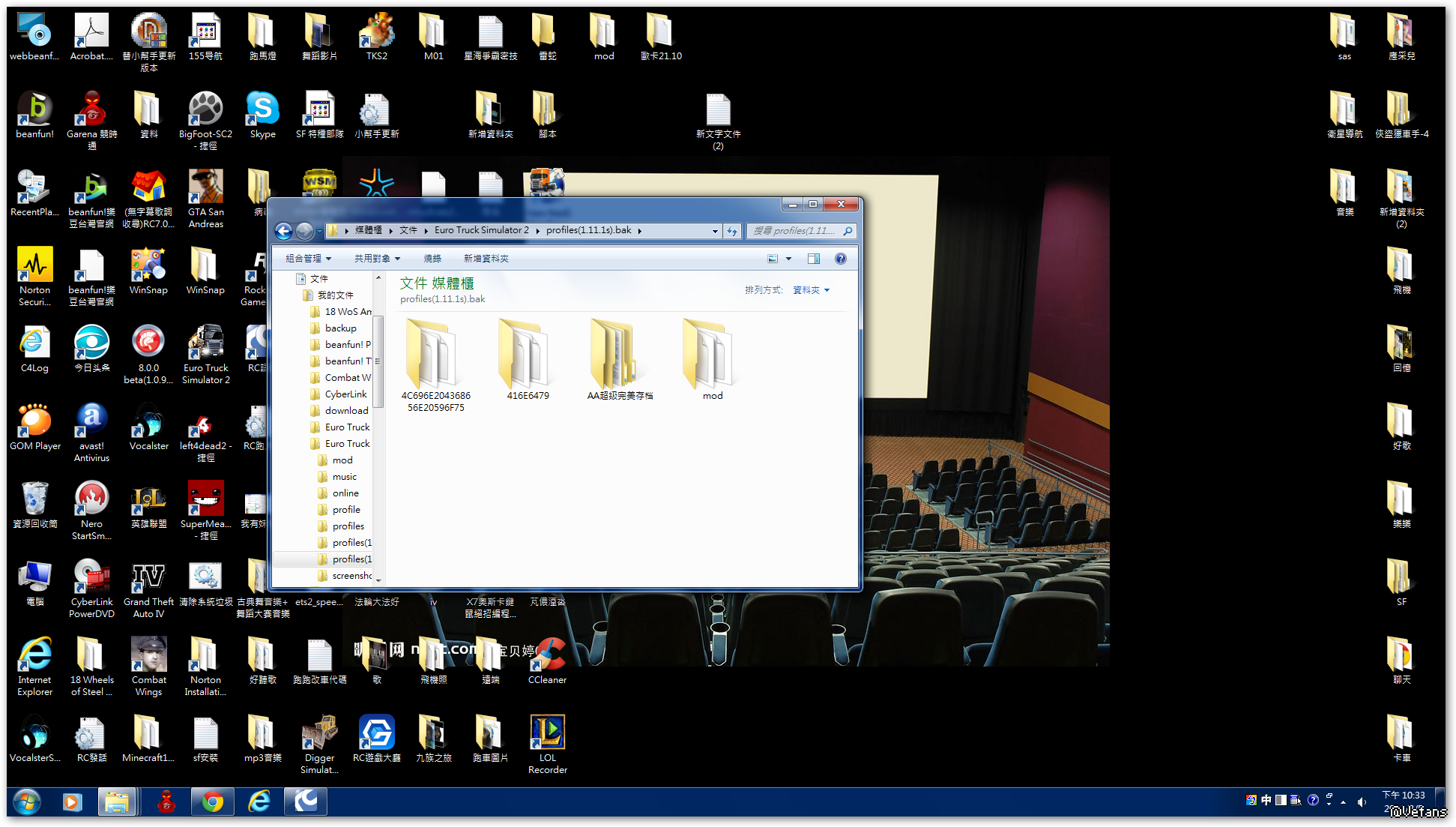Toggle the preview pane button

click(814, 259)
